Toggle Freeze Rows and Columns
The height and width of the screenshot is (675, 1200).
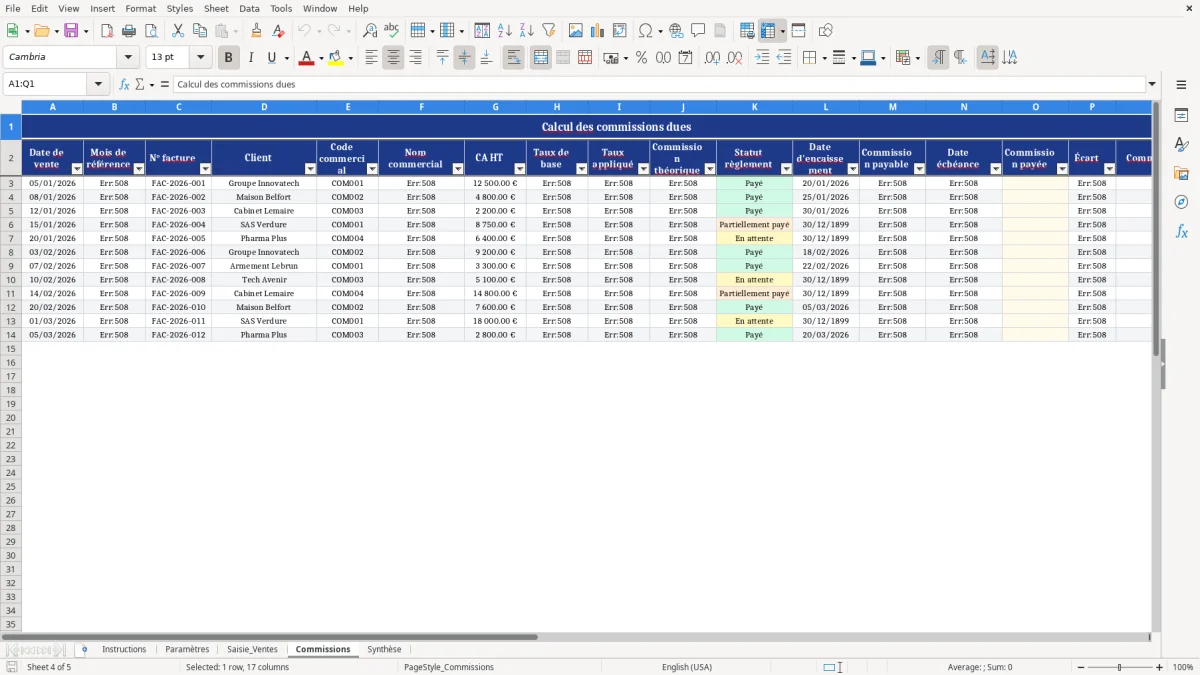point(767,31)
